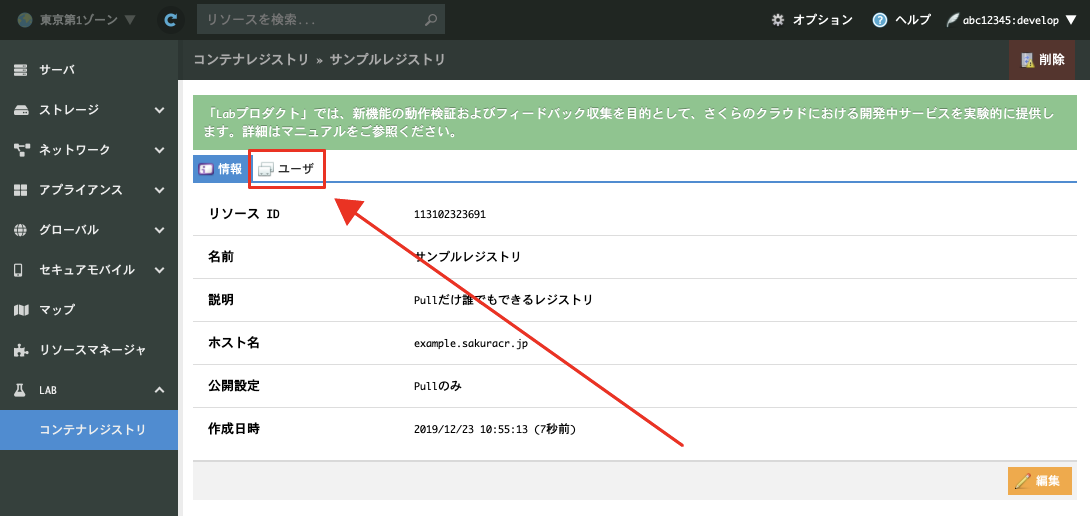Click the 情報 tab card icon

pyautogui.click(x=206, y=169)
